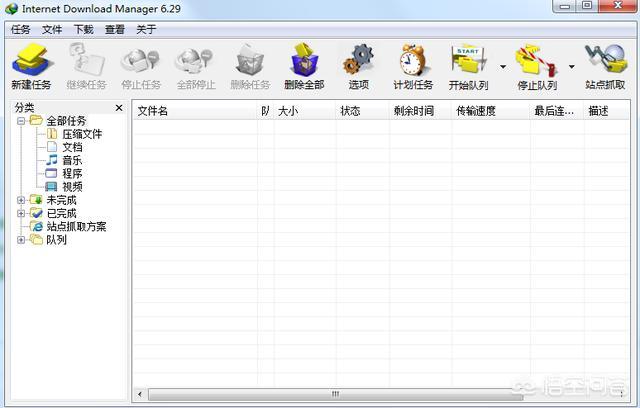Select the 视频 category
The width and height of the screenshot is (640, 408).
pyautogui.click(x=64, y=186)
